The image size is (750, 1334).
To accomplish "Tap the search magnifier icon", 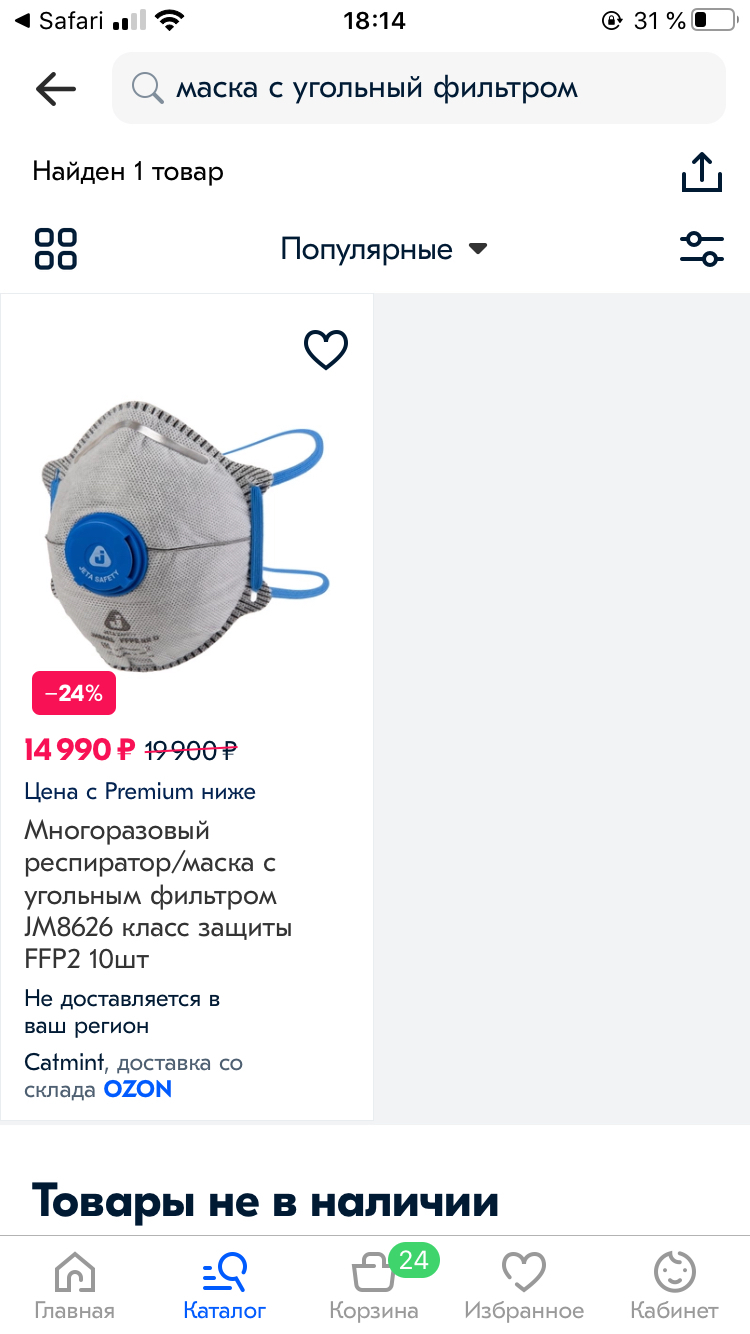I will (x=148, y=89).
